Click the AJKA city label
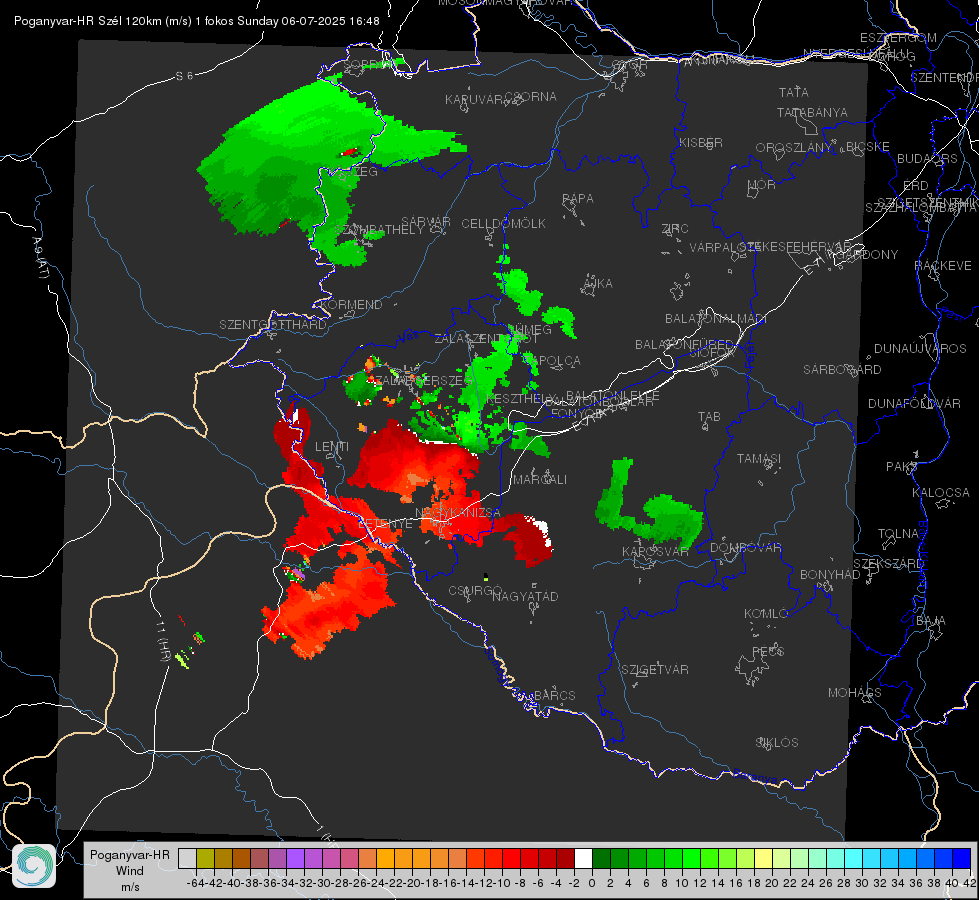979x900 pixels. click(598, 283)
